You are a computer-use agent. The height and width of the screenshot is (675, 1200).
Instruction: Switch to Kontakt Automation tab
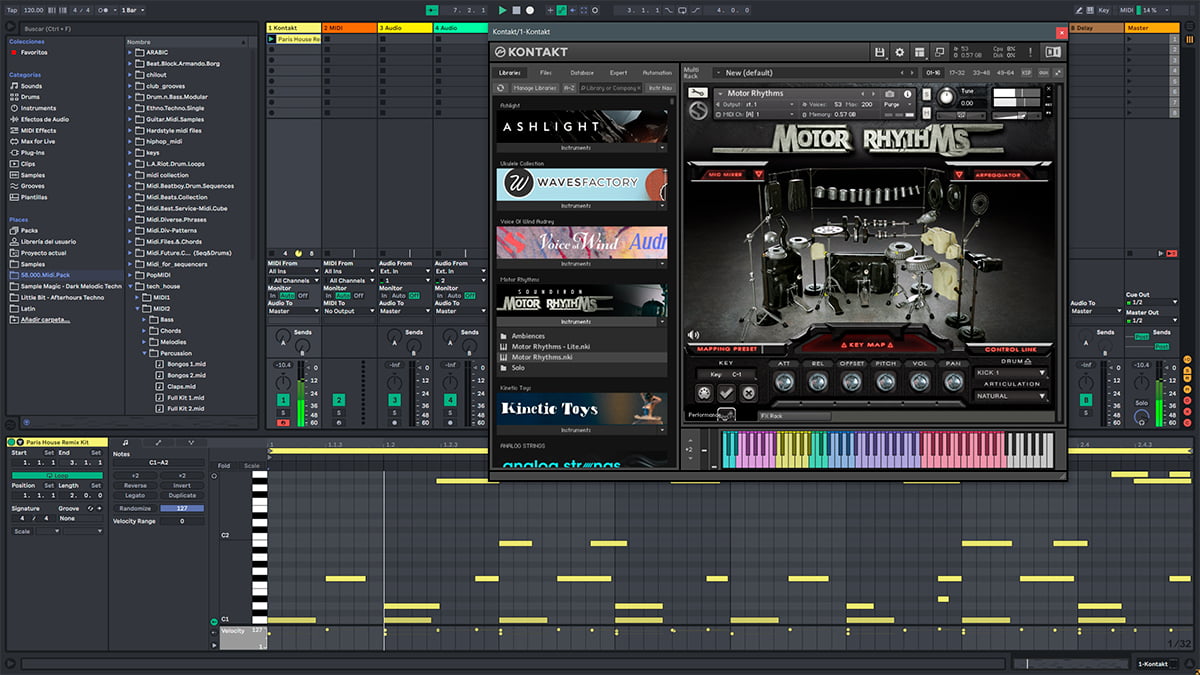coord(657,73)
